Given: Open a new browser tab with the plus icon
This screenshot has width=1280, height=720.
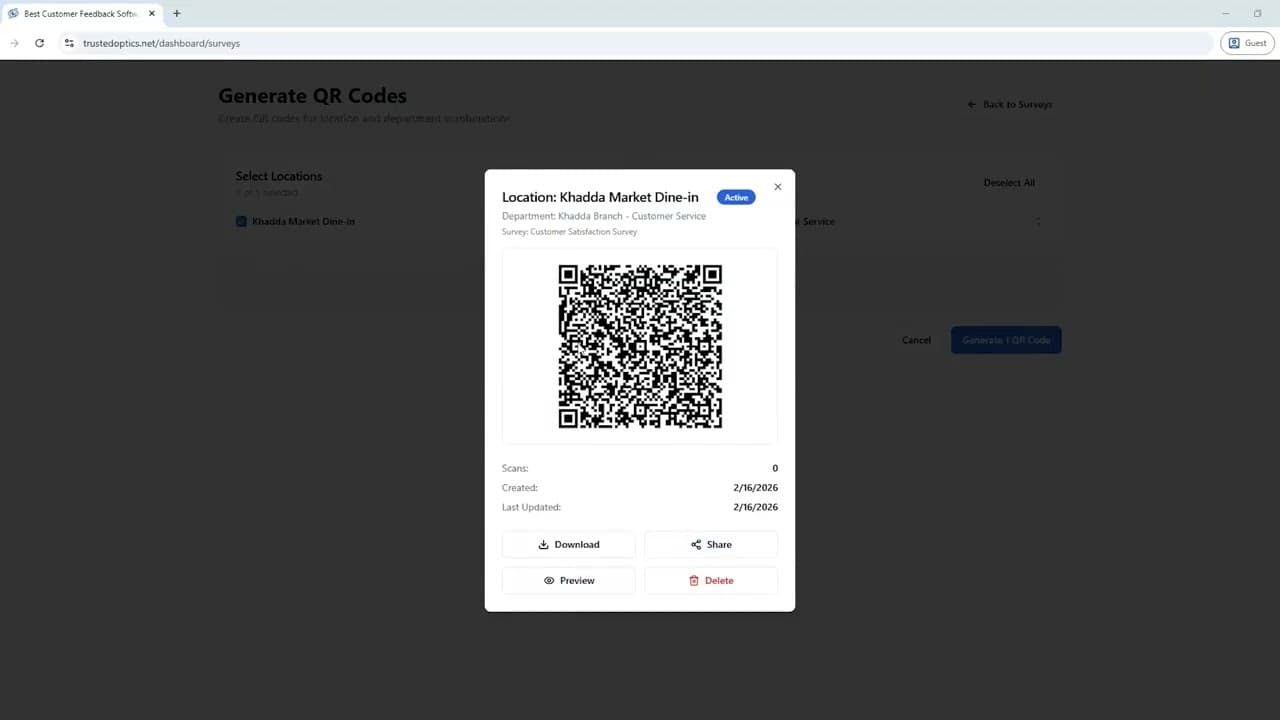Looking at the screenshot, I should 177,14.
